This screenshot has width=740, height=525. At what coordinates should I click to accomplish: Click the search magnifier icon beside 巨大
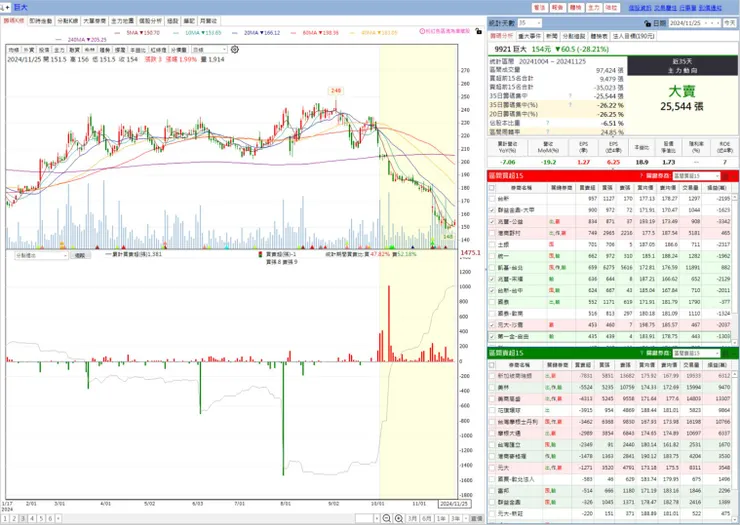(x=3, y=8)
